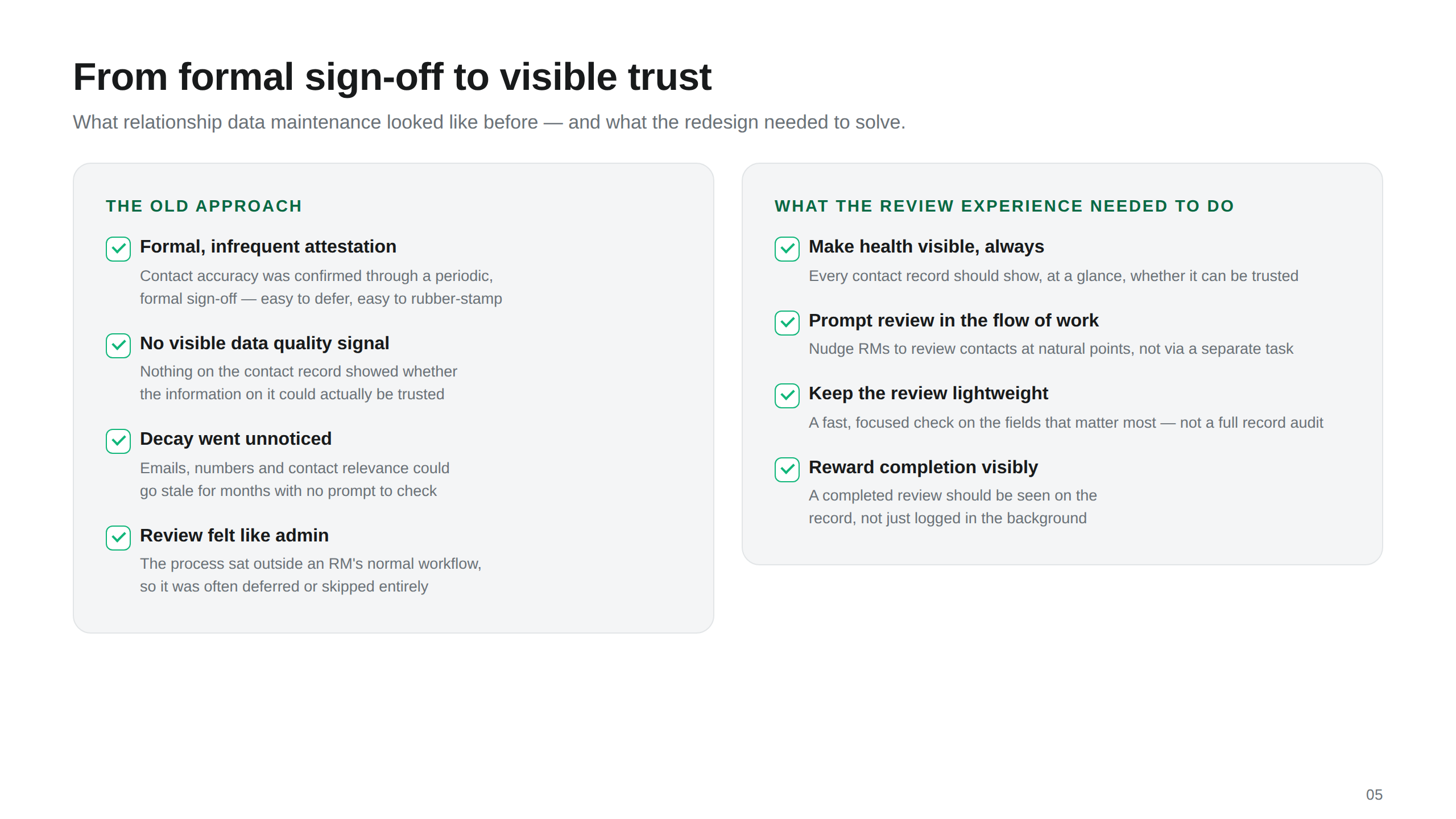This screenshot has height=819, width=1456.
Task: Select the Decay went unnoticed heading
Action: tap(235, 439)
